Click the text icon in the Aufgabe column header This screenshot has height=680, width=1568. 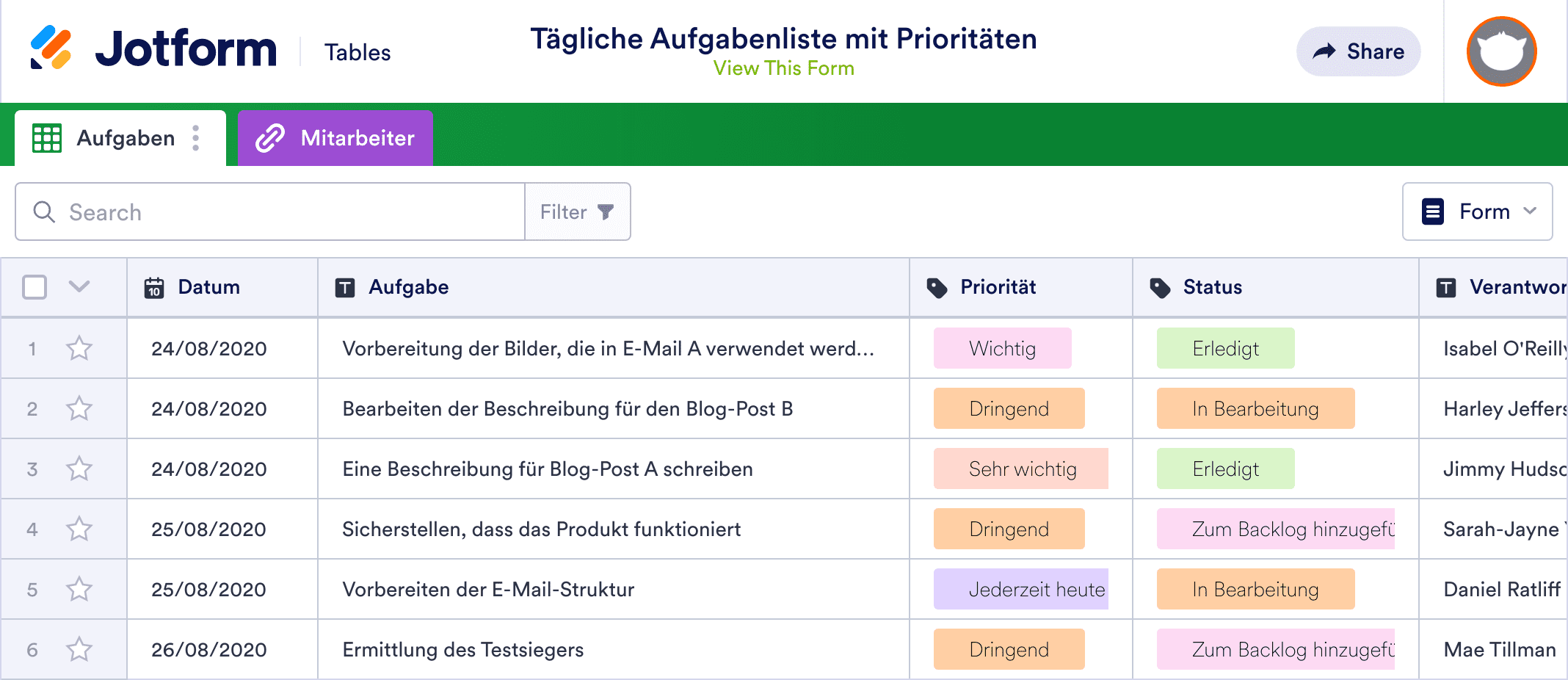347,287
